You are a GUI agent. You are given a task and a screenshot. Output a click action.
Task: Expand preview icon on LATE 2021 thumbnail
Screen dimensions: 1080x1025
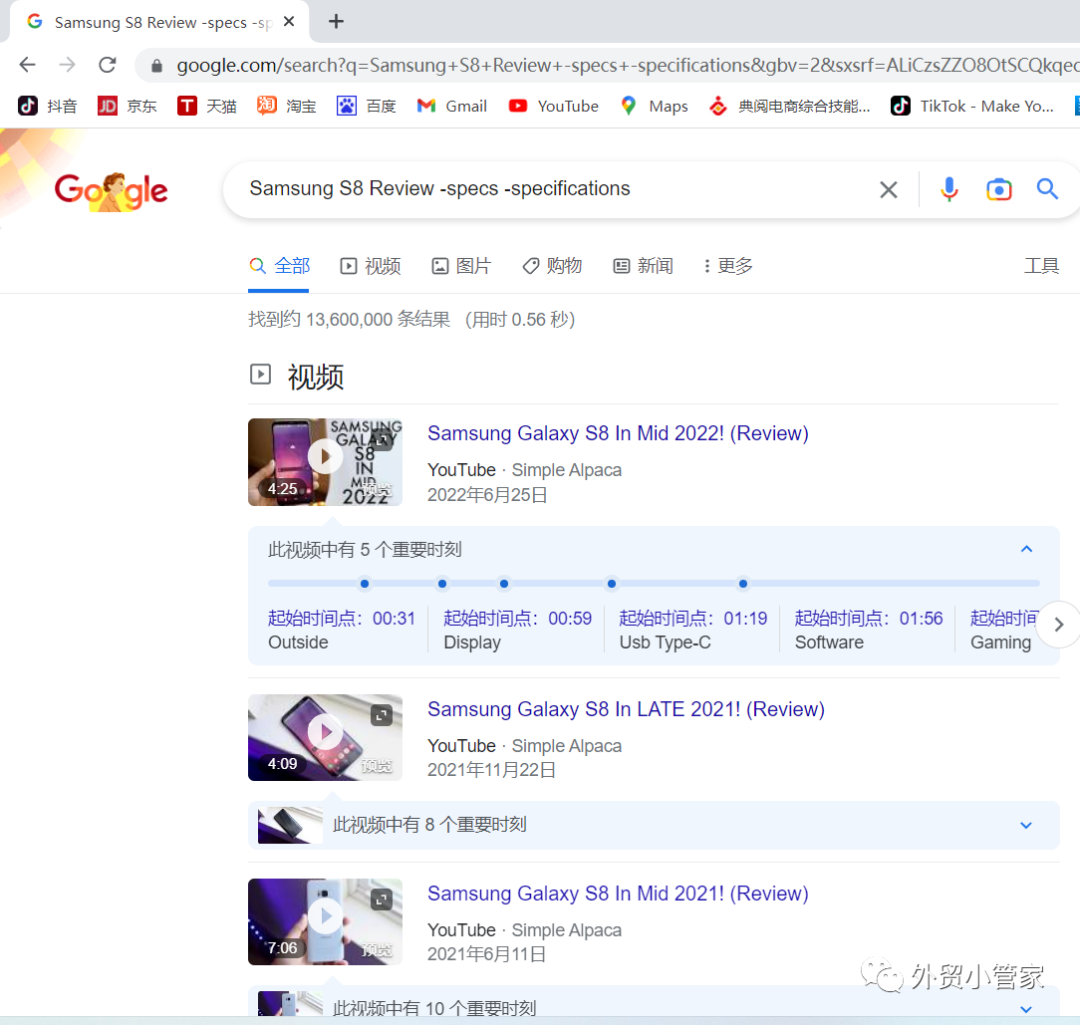[x=382, y=715]
